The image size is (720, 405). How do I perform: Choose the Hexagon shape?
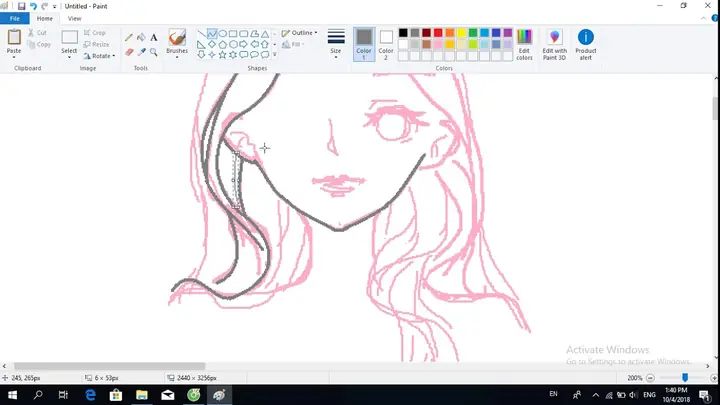pos(233,45)
